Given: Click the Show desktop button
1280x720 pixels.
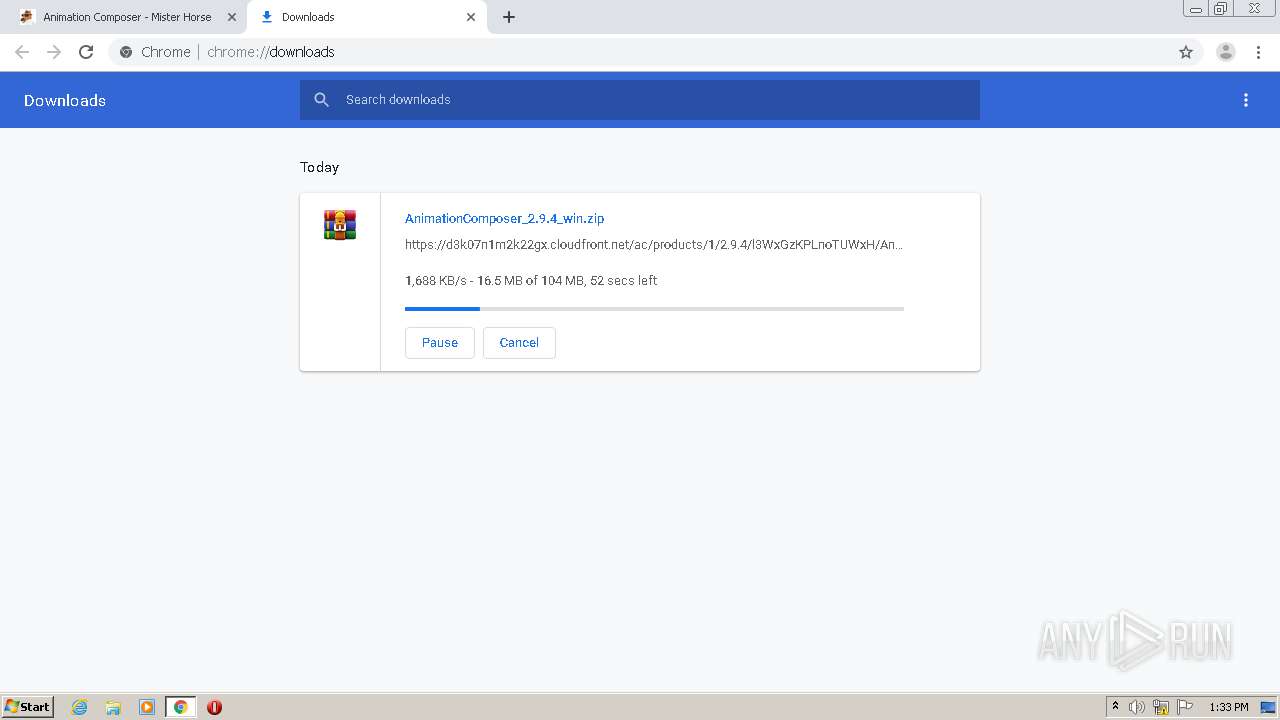Looking at the screenshot, I should click(x=1268, y=707).
